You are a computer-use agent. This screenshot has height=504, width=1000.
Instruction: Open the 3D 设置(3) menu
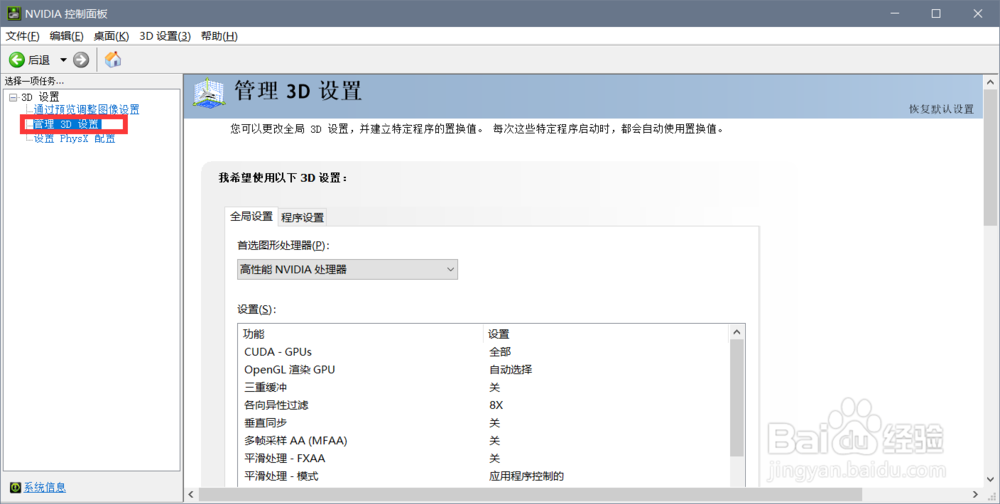coord(165,36)
